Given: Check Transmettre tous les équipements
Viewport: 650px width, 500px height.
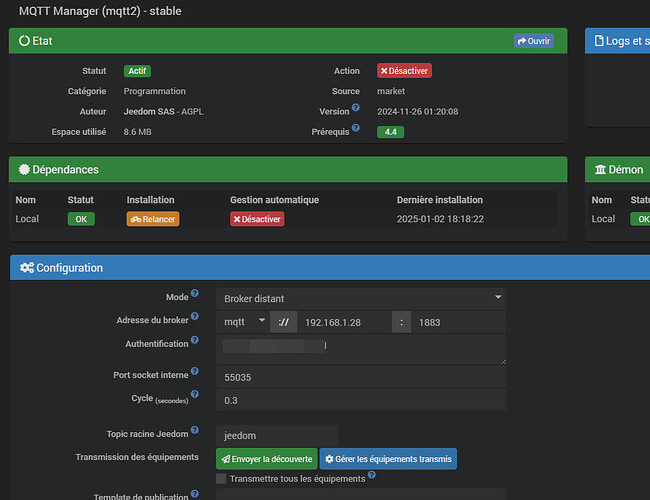Looking at the screenshot, I should point(221,478).
